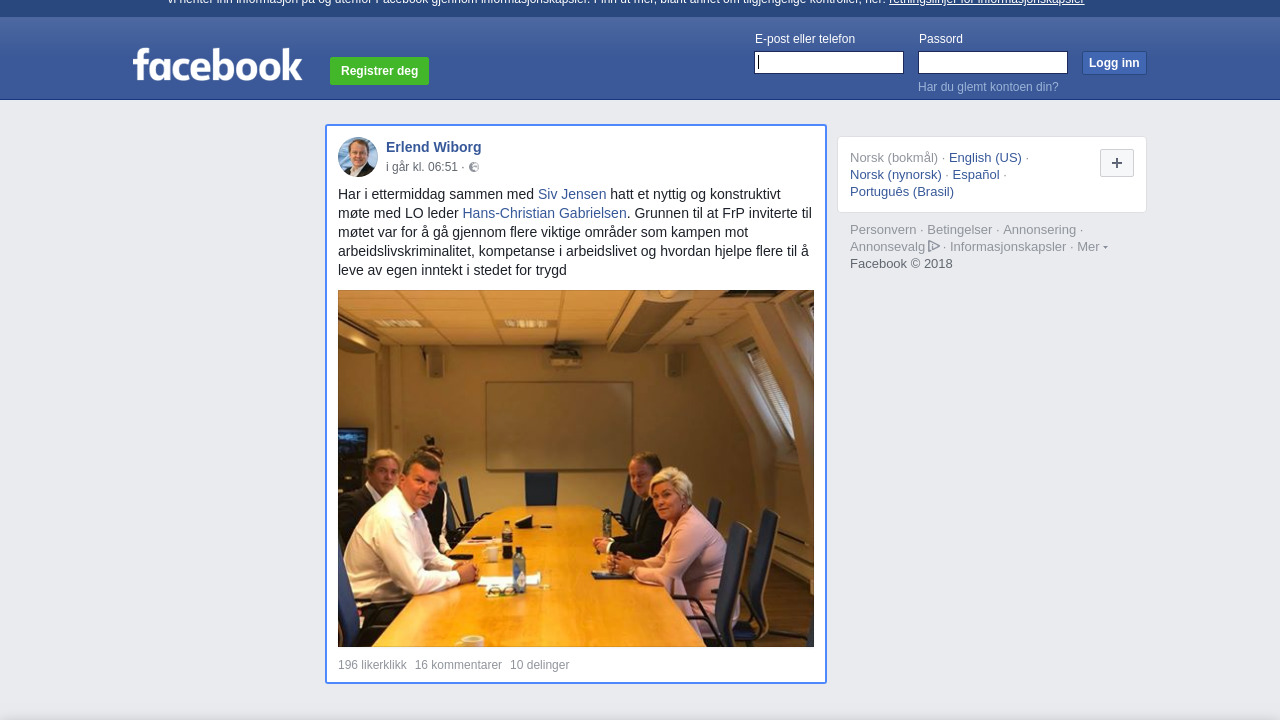The image size is (1280, 720).
Task: Click the public globe privacy icon
Action: [x=474, y=168]
